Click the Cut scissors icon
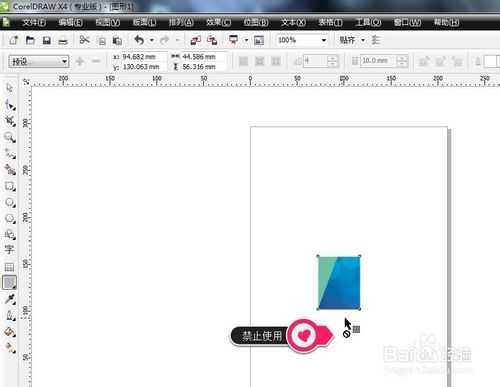This screenshot has height=387, width=500. [85, 40]
